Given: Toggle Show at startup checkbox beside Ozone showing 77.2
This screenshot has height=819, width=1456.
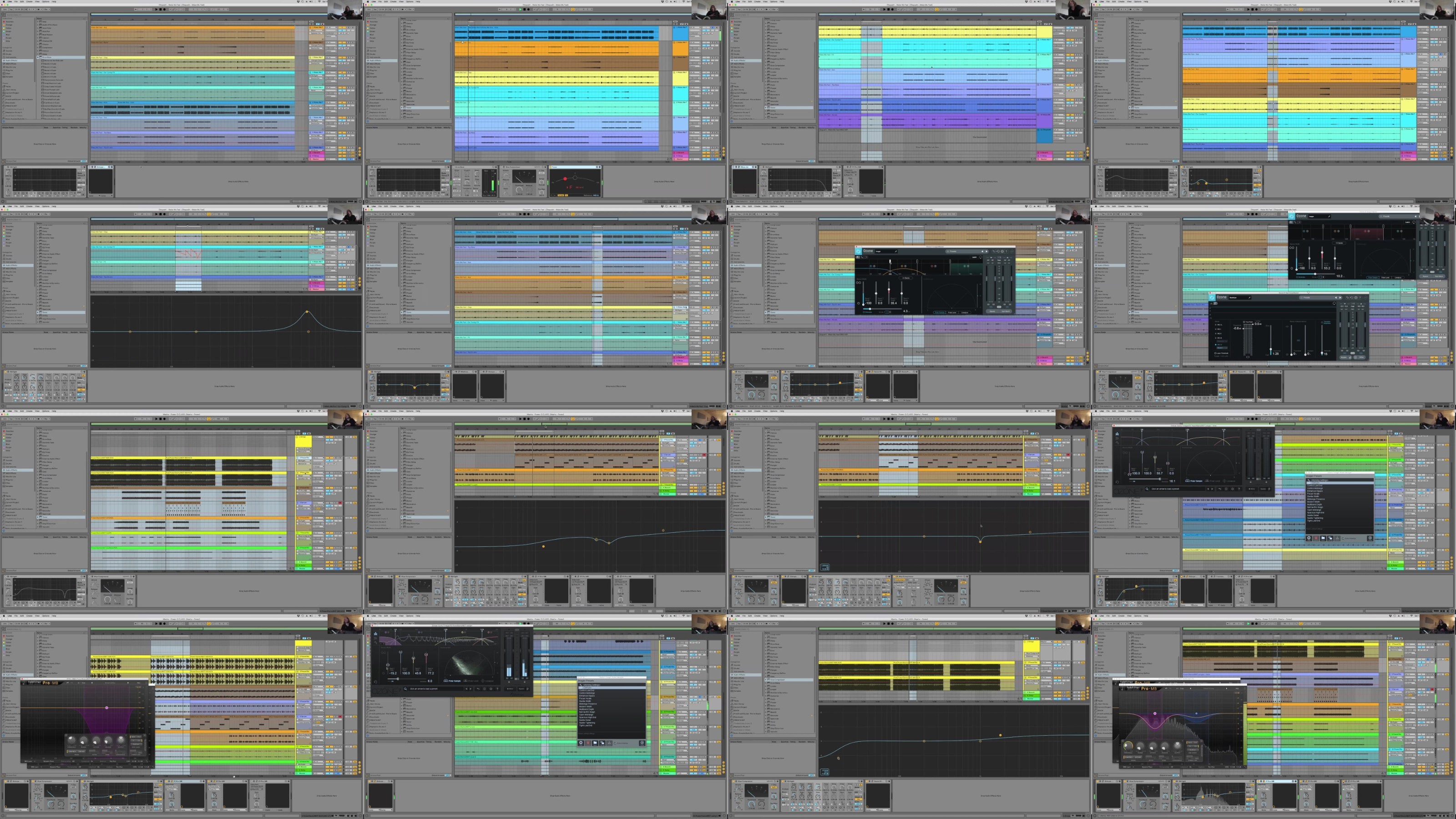Looking at the screenshot, I should (616, 743).
